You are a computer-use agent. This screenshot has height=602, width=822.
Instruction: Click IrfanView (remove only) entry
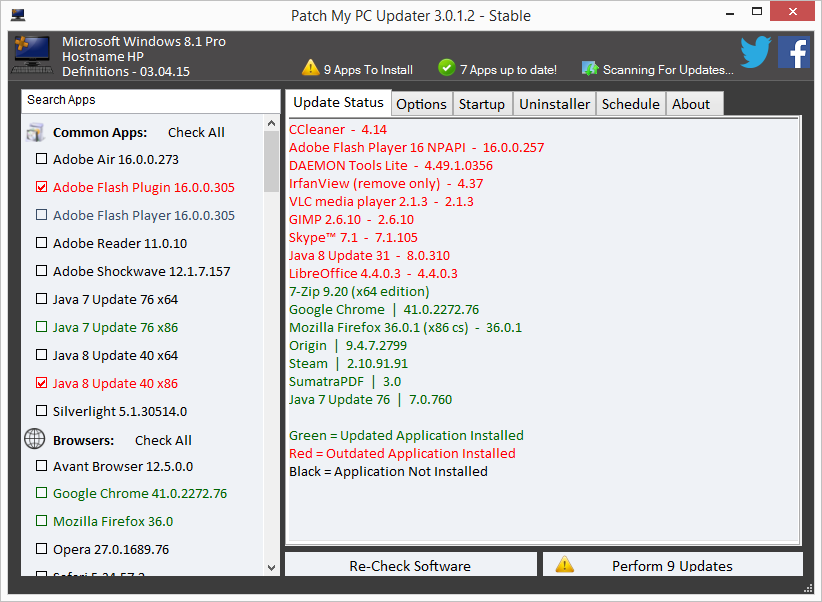pos(386,184)
